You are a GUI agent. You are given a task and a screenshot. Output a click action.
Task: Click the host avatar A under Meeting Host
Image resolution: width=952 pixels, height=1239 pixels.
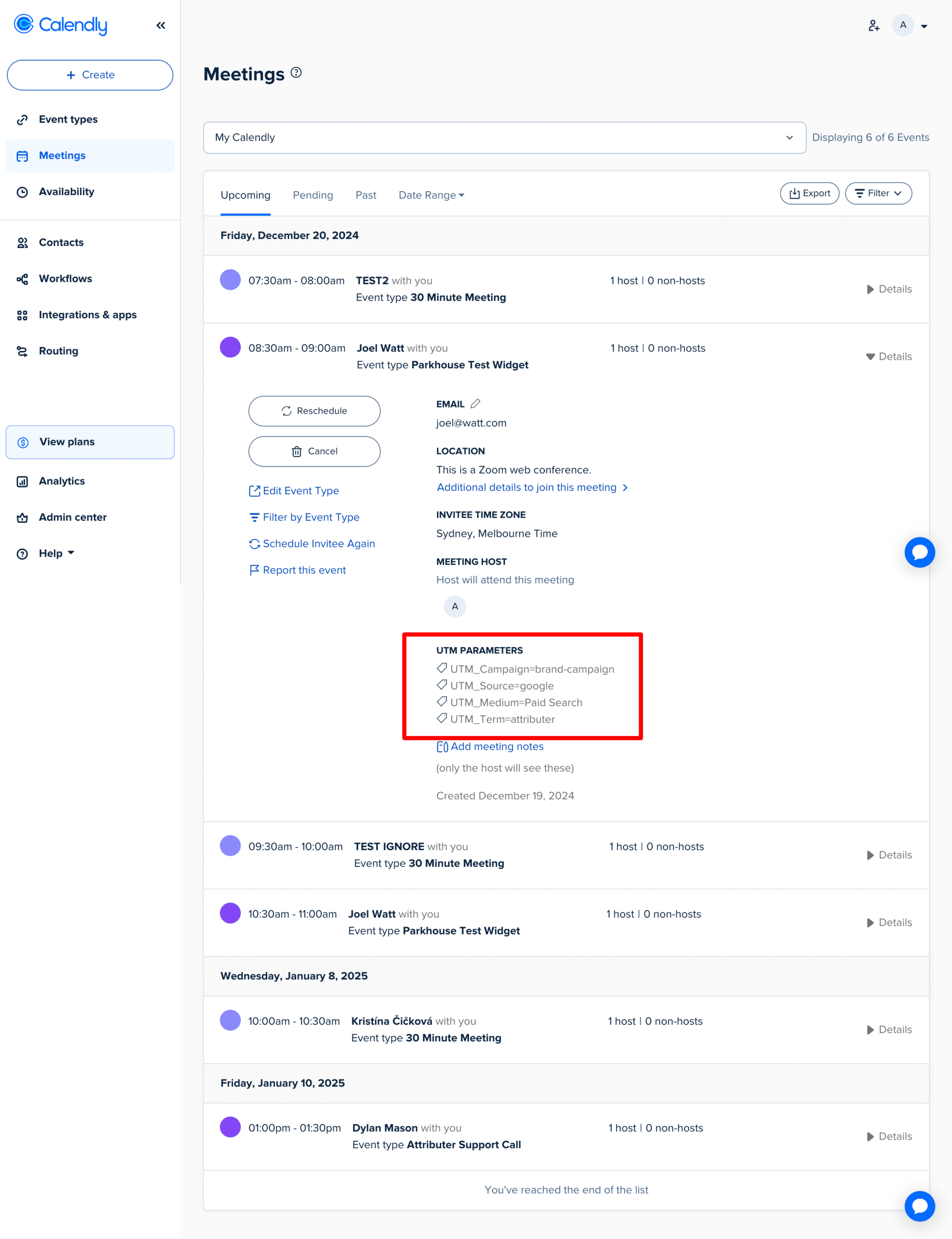[455, 606]
